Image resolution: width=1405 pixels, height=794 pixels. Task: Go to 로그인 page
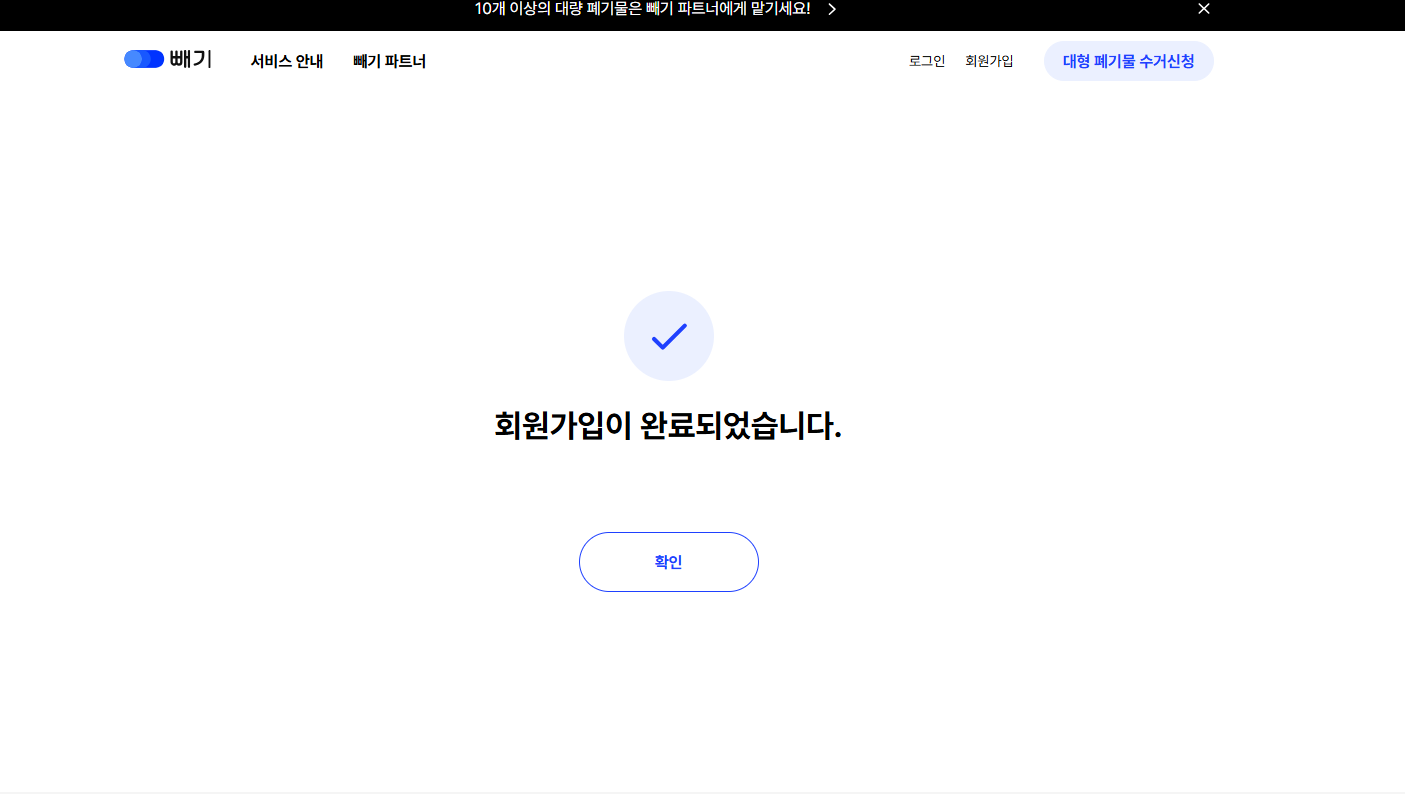coord(925,60)
